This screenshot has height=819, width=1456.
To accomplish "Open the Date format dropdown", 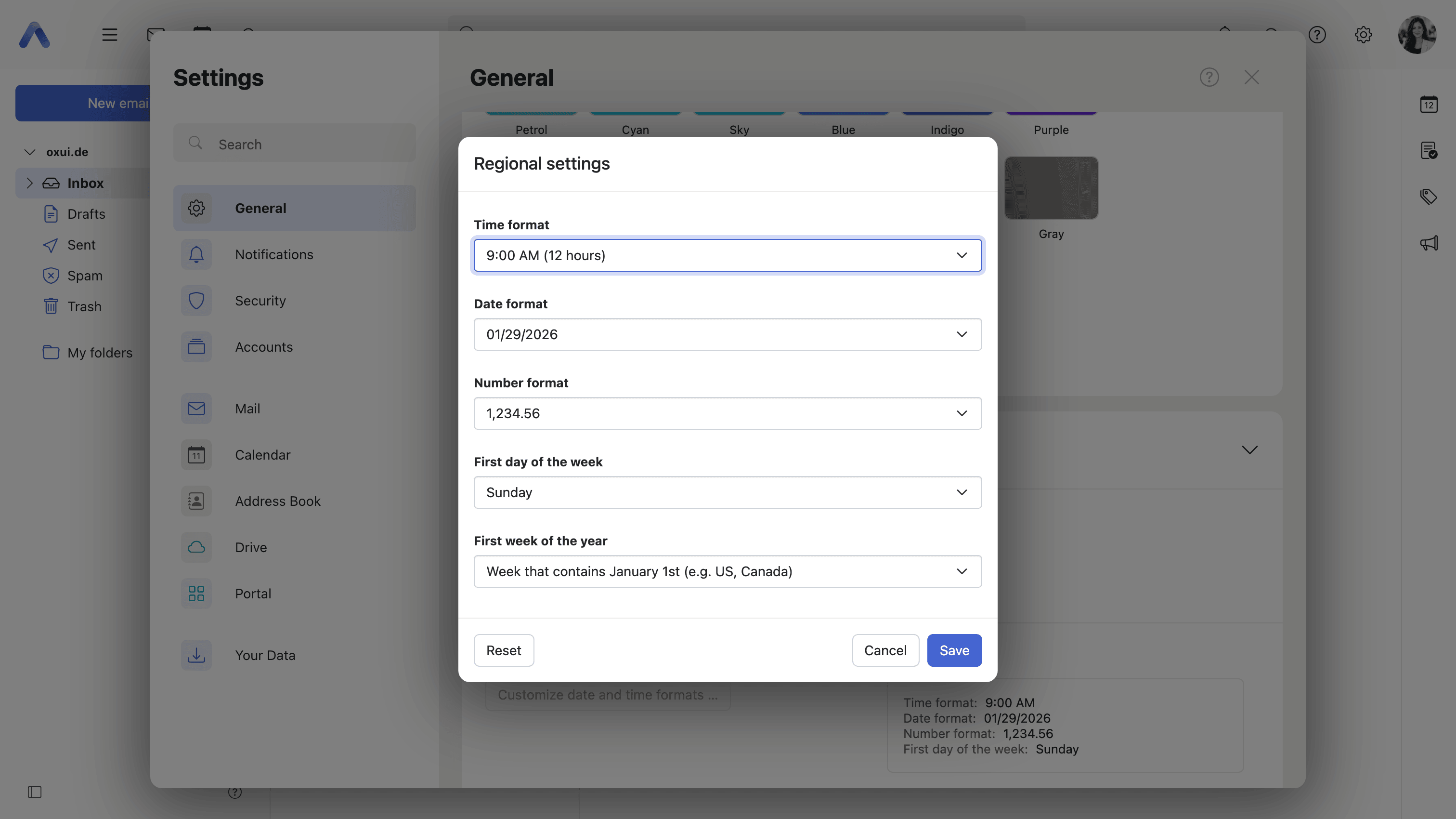I will [728, 334].
